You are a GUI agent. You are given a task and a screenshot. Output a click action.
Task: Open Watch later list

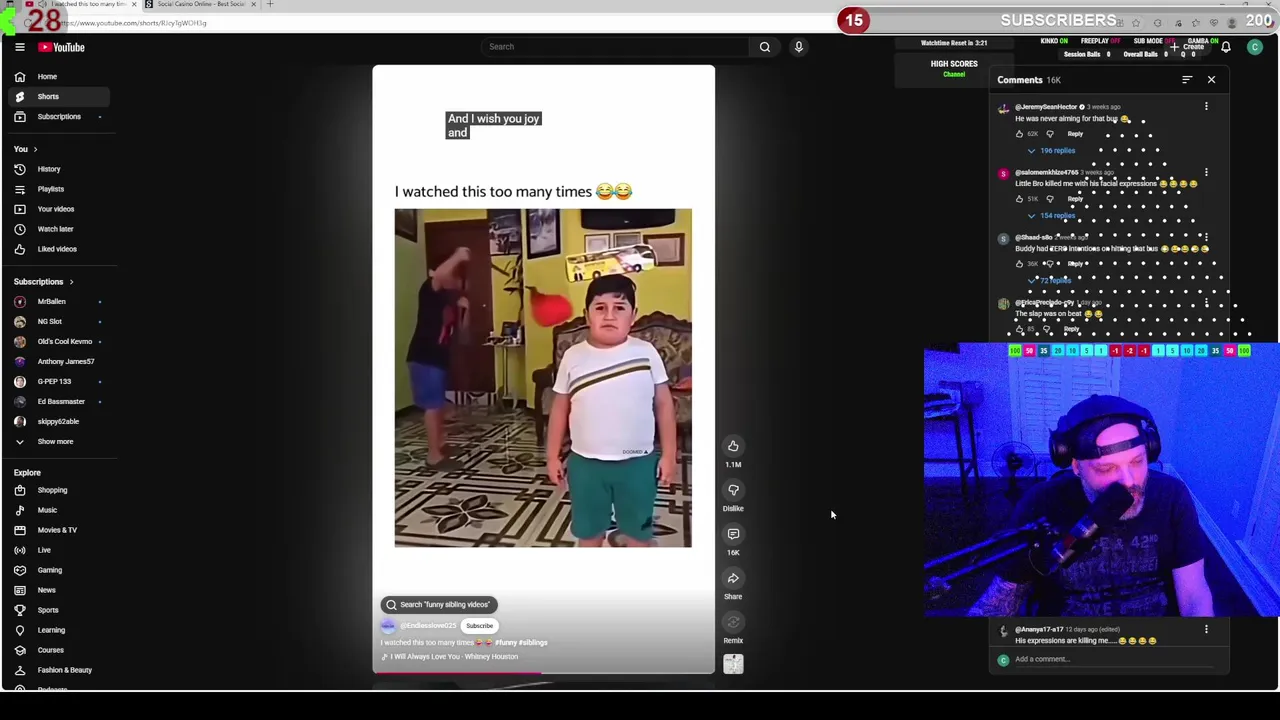coord(57,229)
